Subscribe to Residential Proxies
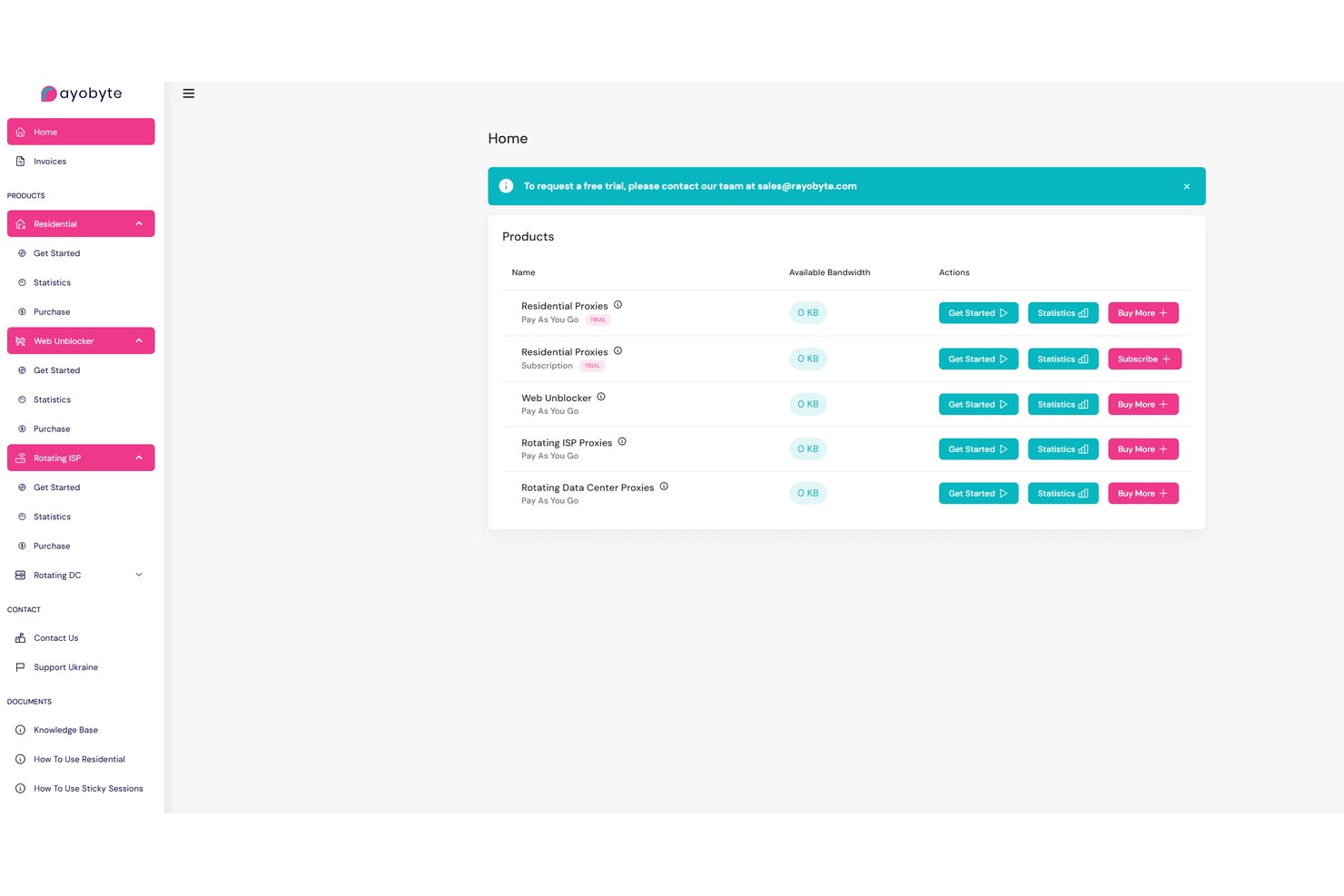 (1144, 359)
